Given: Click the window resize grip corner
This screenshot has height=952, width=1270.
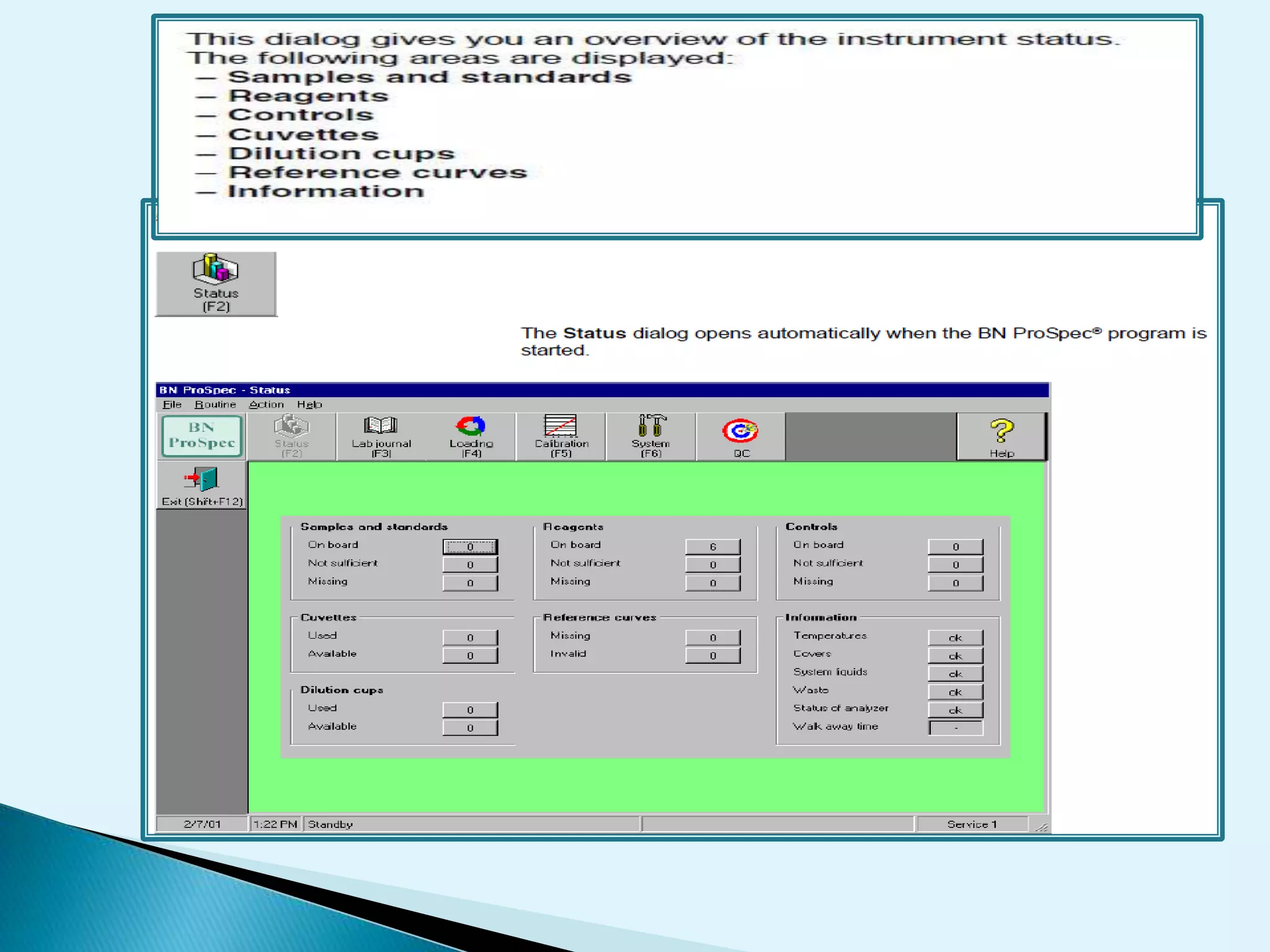Looking at the screenshot, I should 1042,827.
